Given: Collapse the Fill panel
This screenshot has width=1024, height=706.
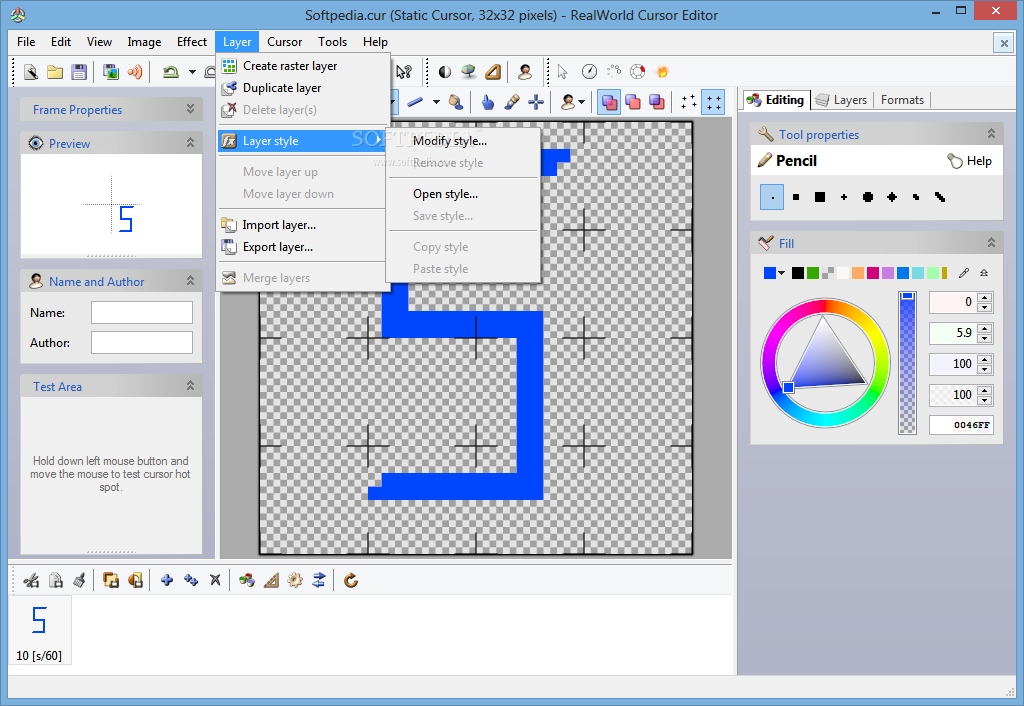Looking at the screenshot, I should point(991,243).
